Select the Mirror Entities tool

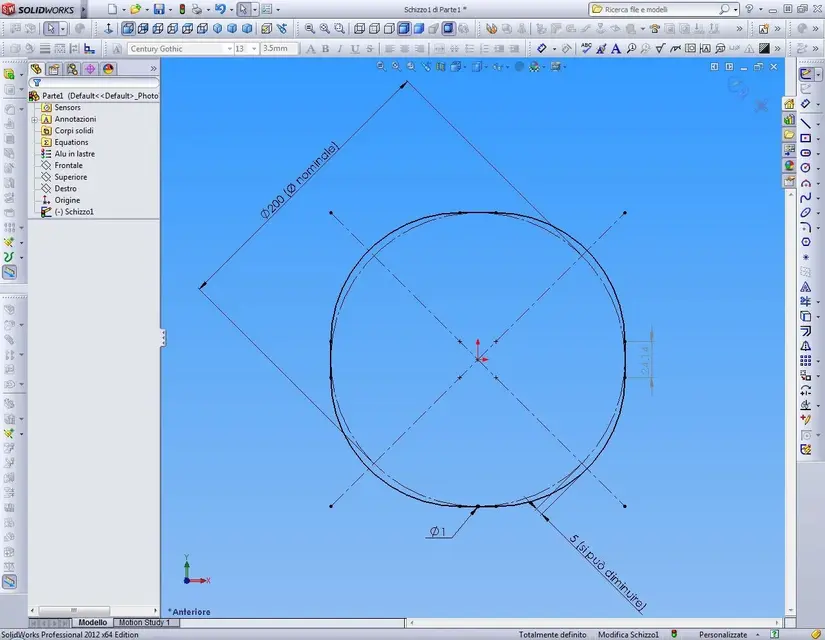806,346
